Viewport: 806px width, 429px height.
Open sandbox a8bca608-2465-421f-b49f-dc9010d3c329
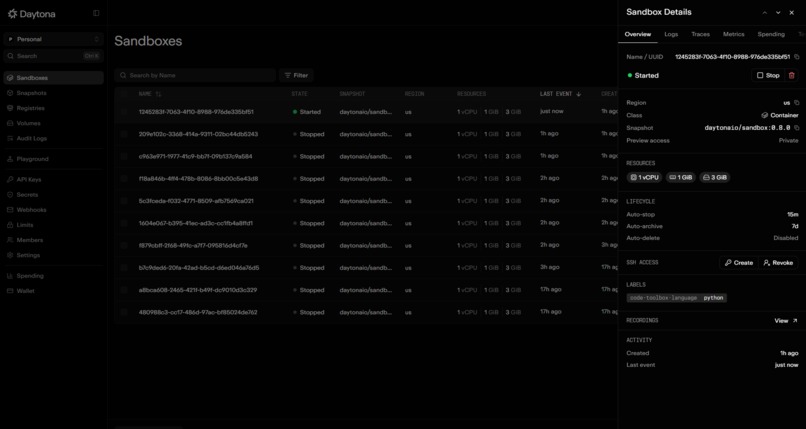click(x=198, y=290)
